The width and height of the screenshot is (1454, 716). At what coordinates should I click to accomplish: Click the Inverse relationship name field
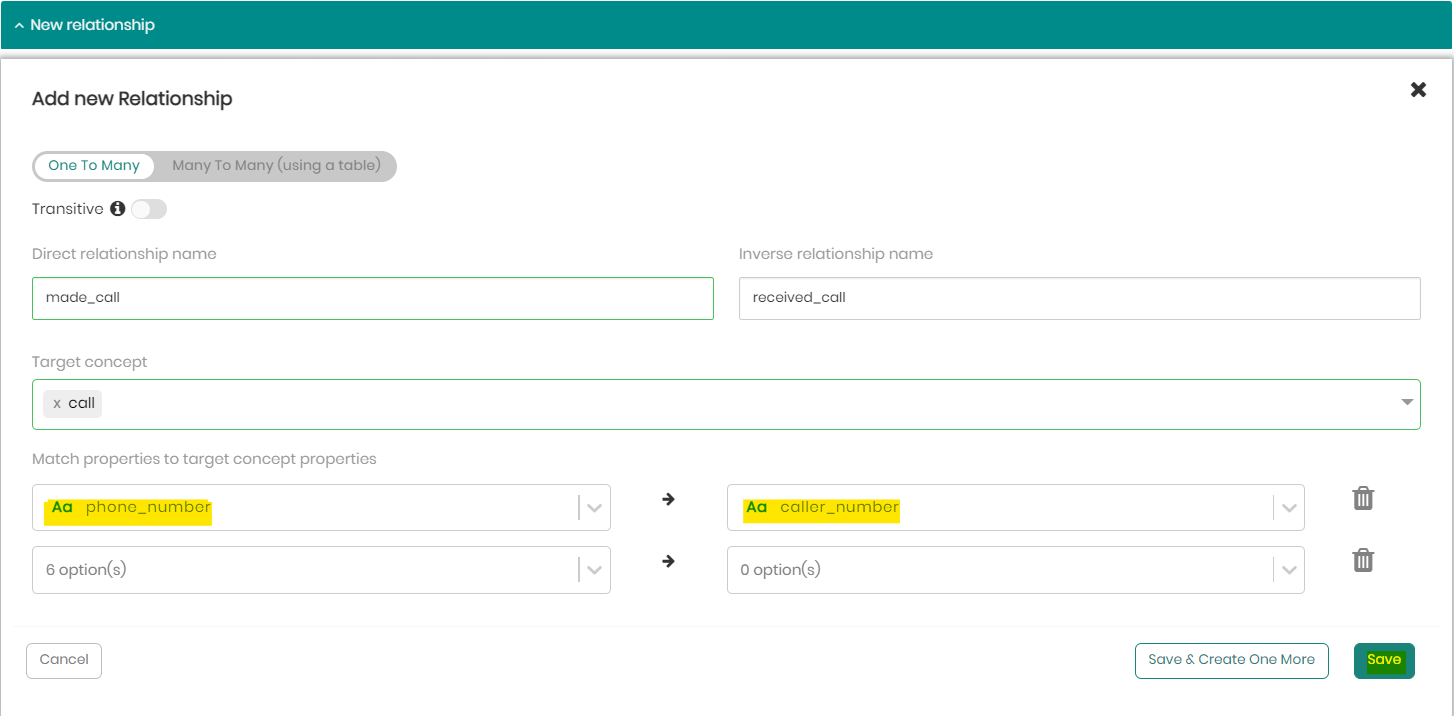pos(1079,298)
